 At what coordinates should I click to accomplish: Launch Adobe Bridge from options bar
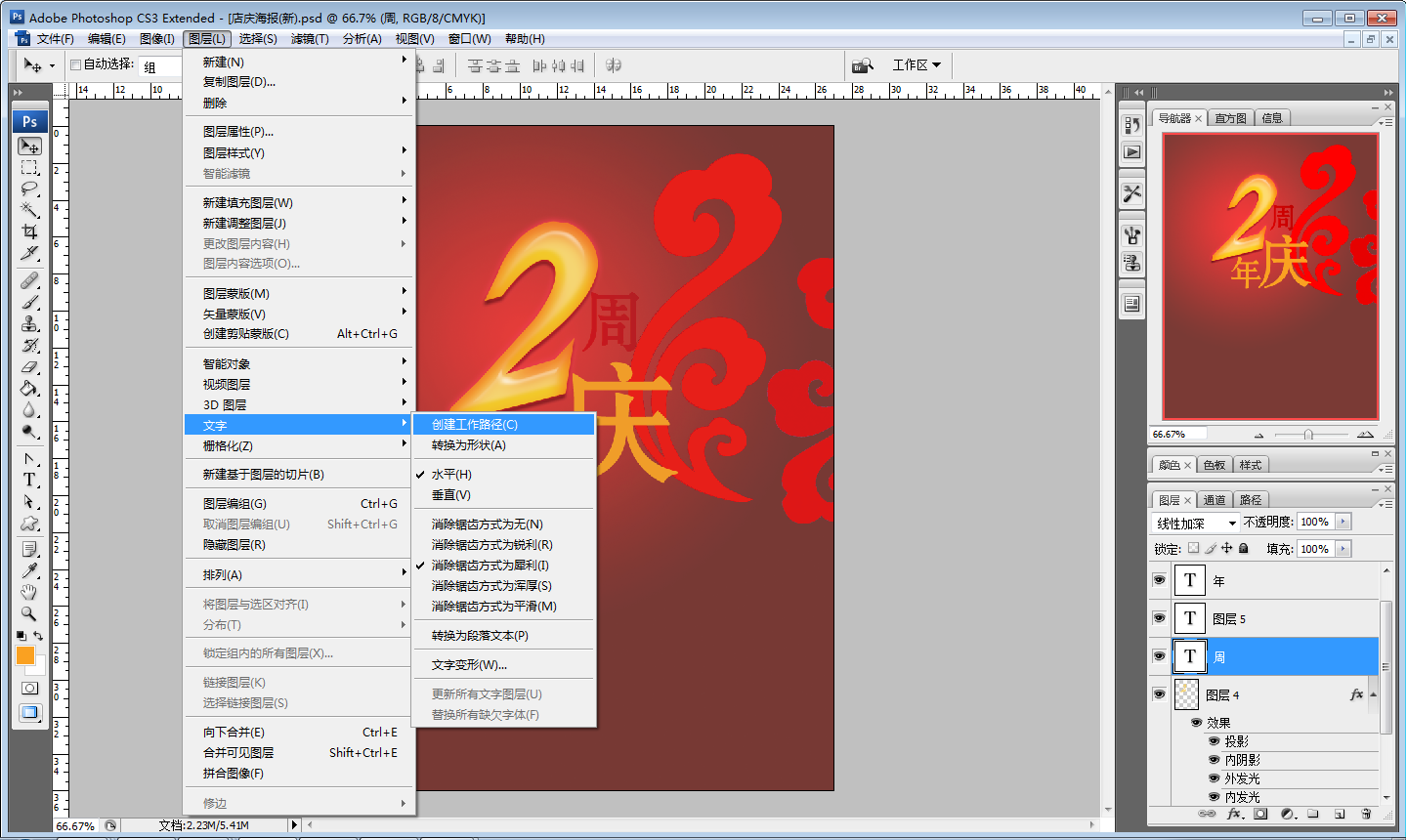tap(862, 65)
